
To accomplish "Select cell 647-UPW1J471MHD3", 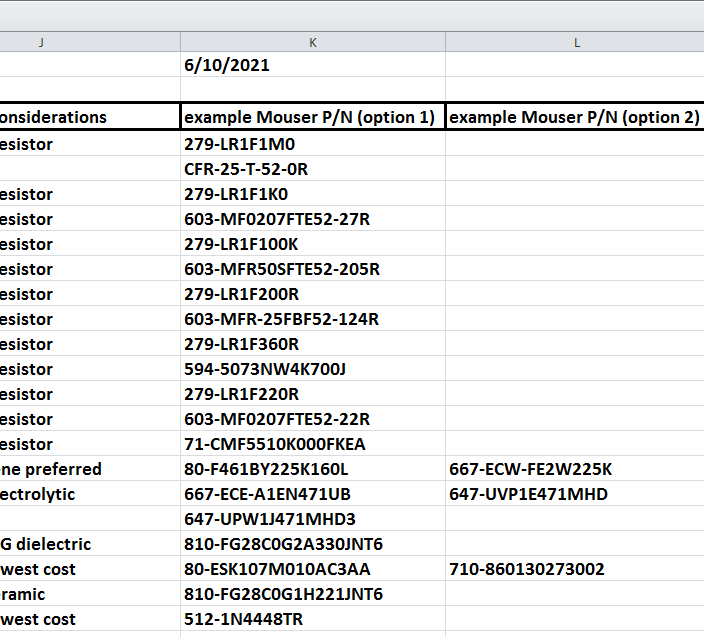I will 313,519.
